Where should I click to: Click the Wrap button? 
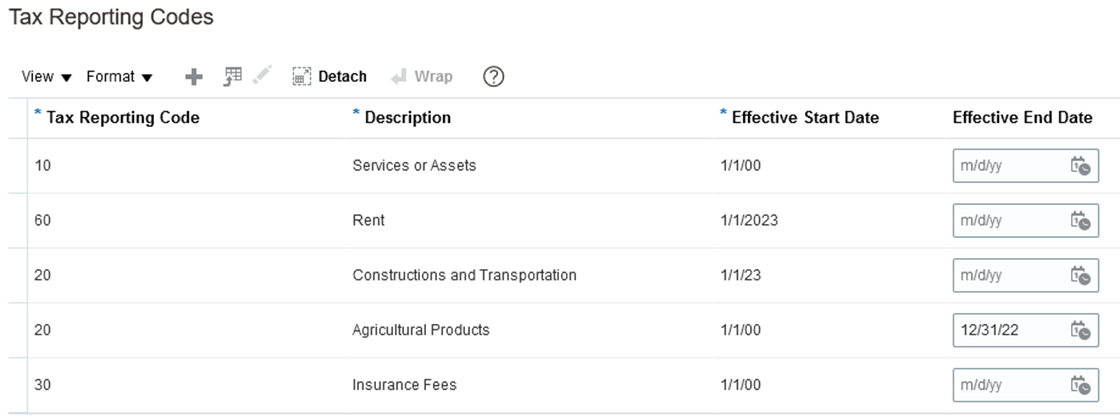(432, 77)
